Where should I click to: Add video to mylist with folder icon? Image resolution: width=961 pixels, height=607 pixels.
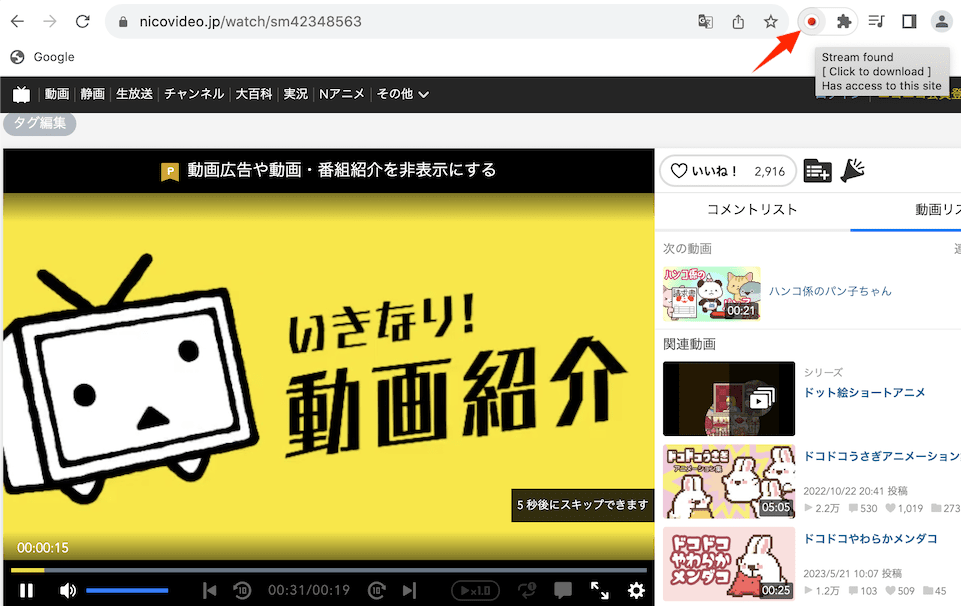817,171
